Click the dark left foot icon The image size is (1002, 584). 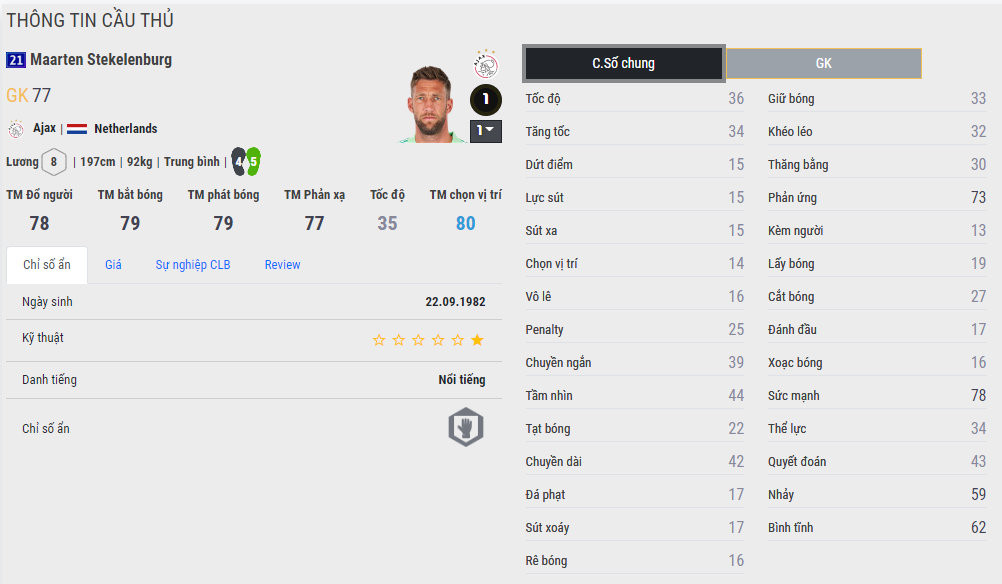click(x=239, y=161)
